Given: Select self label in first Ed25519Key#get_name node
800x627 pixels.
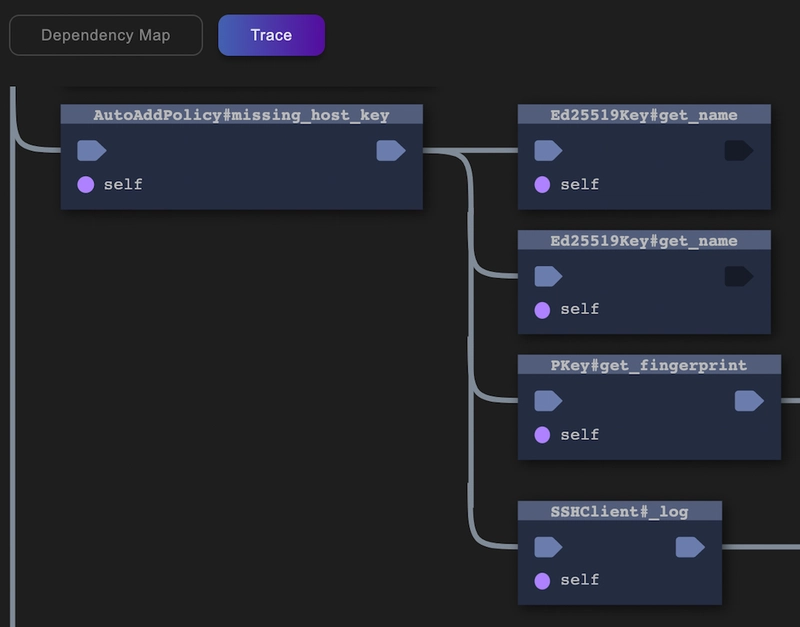Looking at the screenshot, I should pos(580,185).
